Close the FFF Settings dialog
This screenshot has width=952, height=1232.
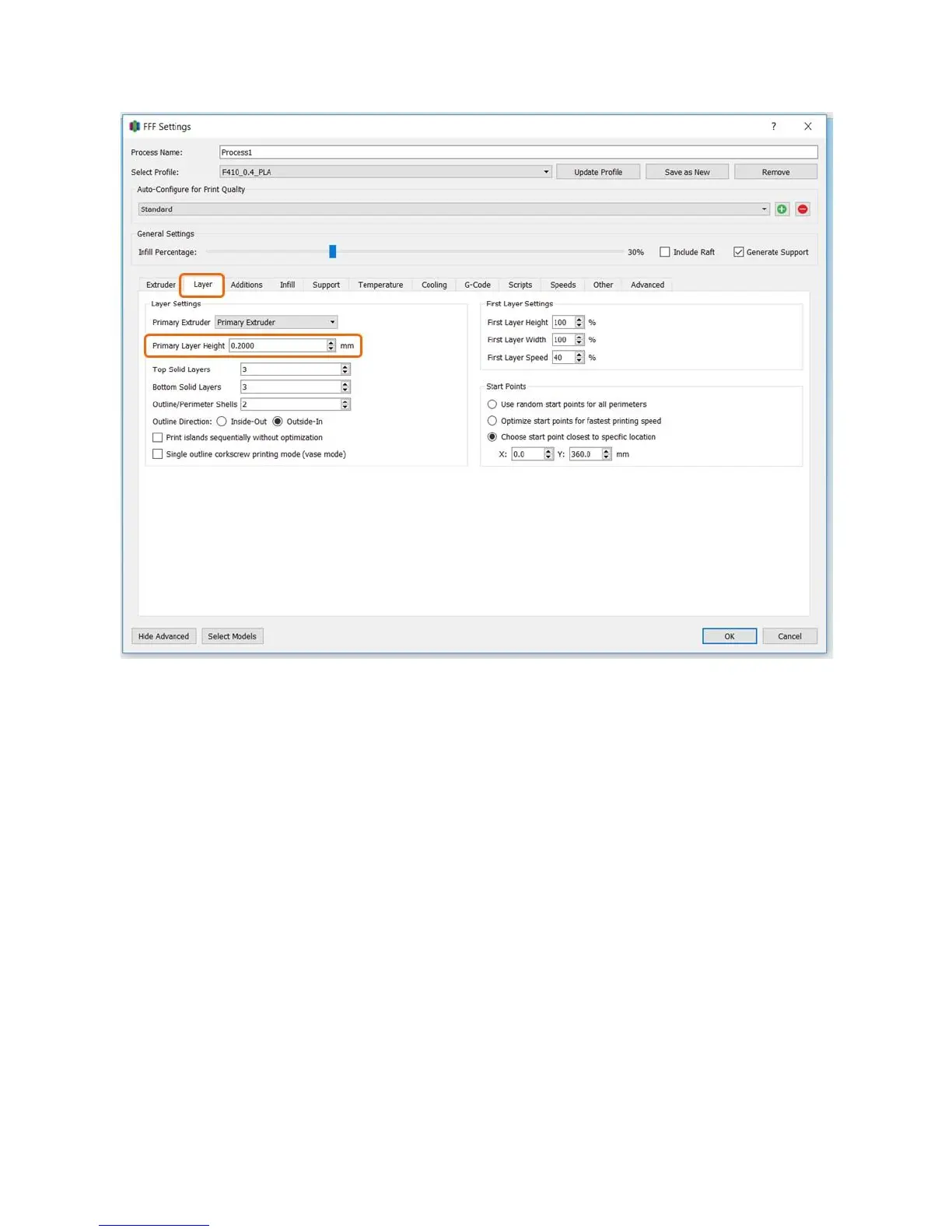808,126
